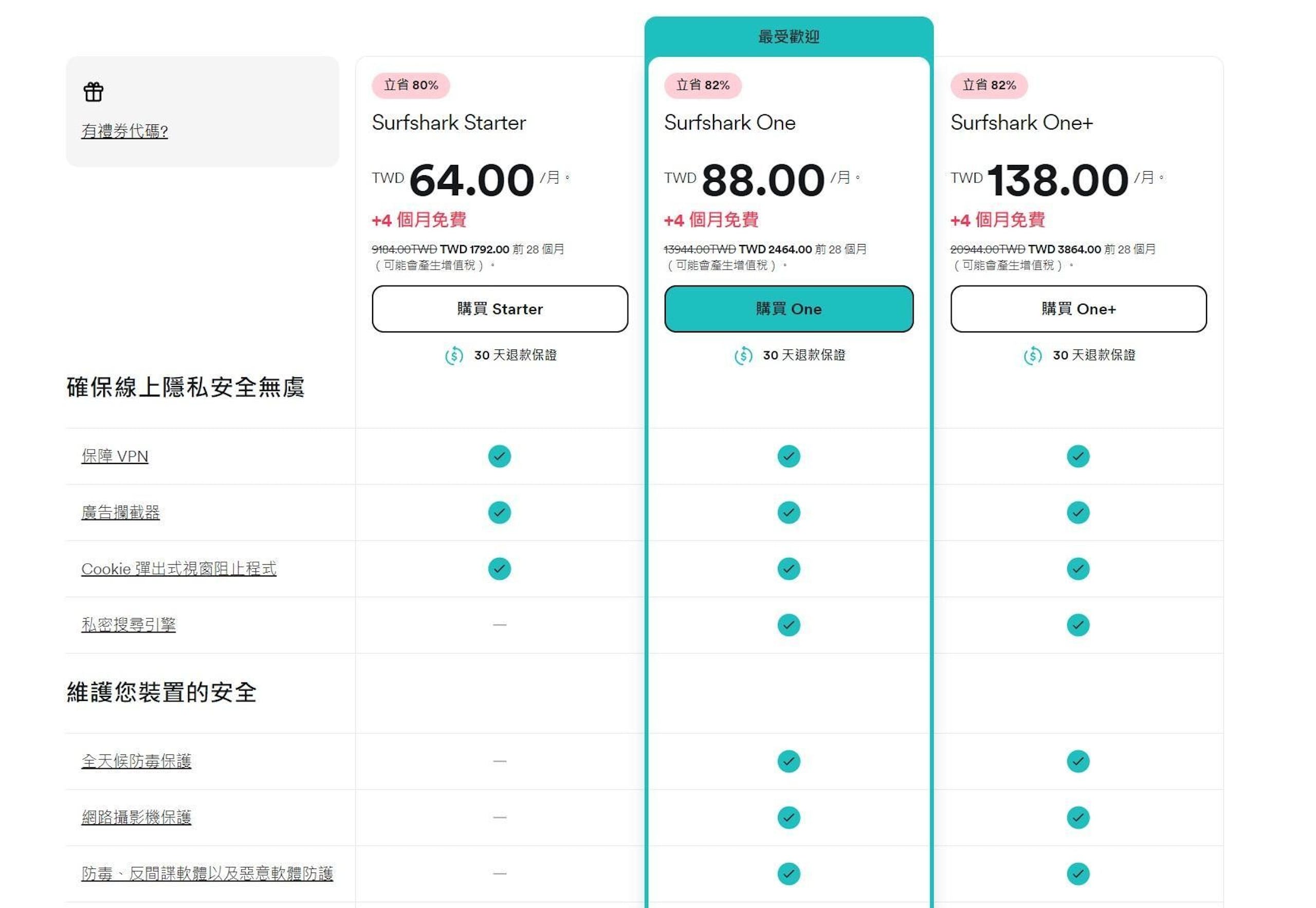Click One+ checkmark in Cookie row
The width and height of the screenshot is (1316, 908).
(x=1077, y=569)
